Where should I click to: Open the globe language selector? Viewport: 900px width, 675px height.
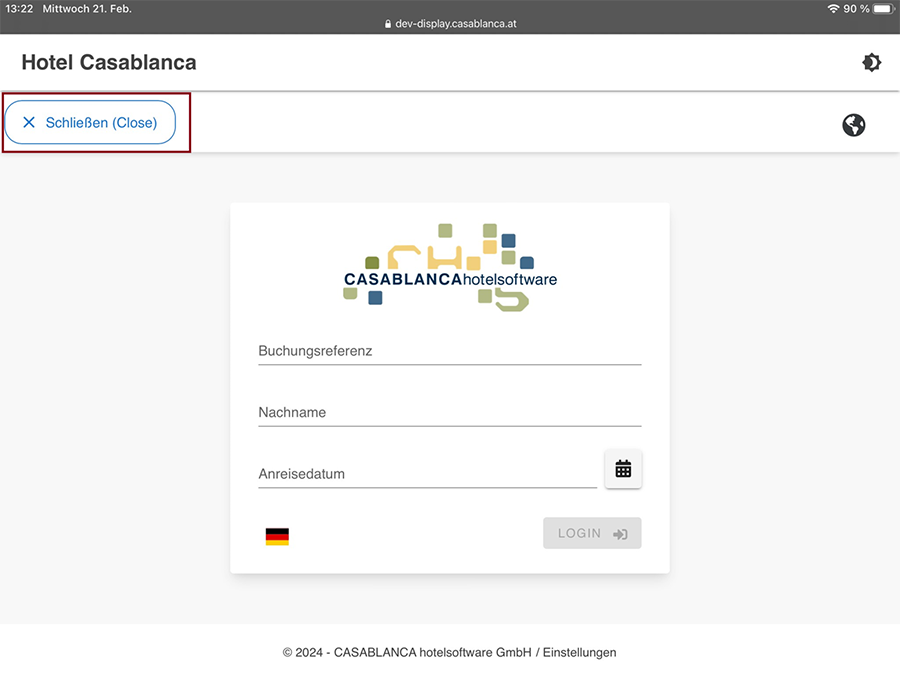pyautogui.click(x=853, y=125)
